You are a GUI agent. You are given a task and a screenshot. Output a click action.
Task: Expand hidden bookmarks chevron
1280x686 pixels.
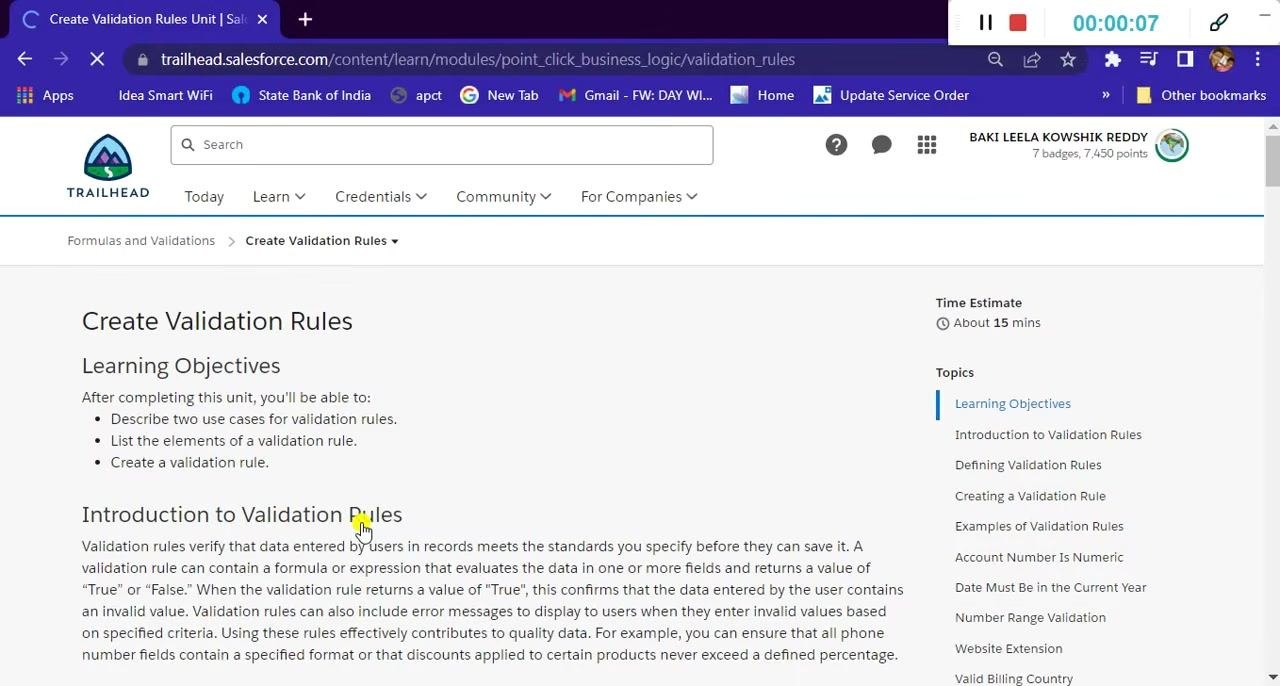coord(1106,95)
